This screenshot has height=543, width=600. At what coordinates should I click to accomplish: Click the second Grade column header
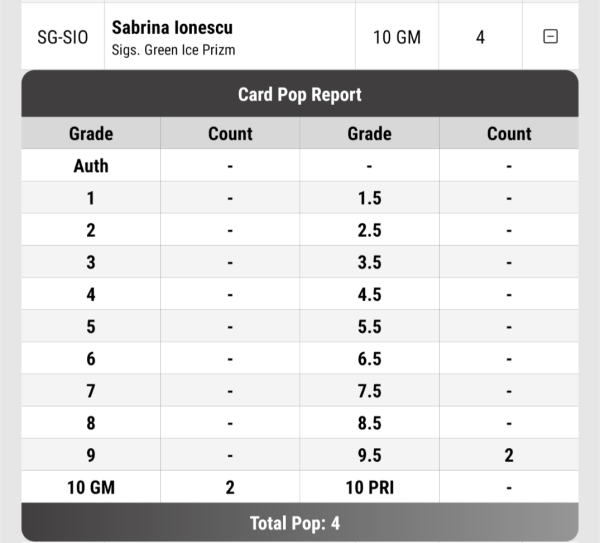coord(369,133)
